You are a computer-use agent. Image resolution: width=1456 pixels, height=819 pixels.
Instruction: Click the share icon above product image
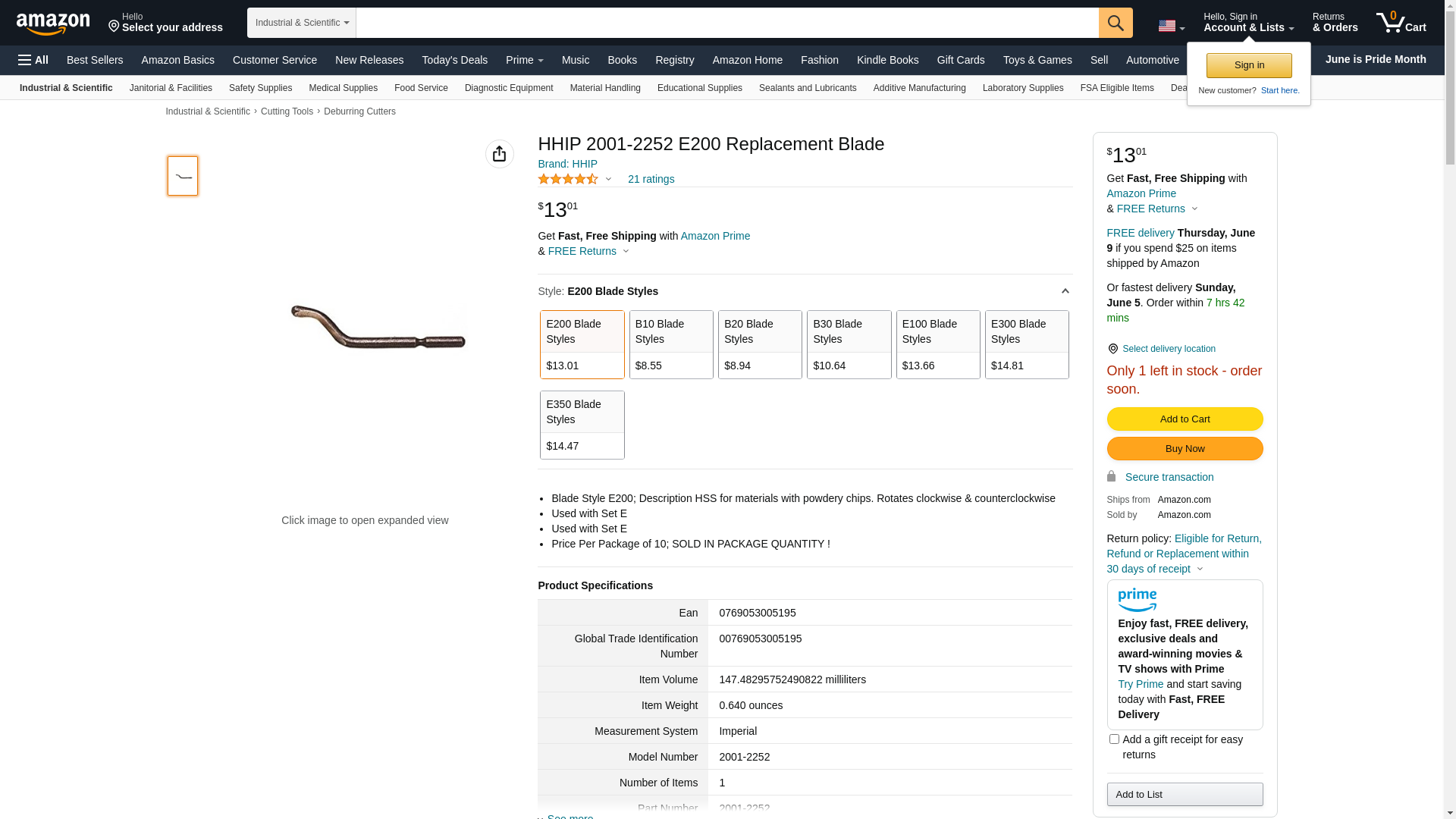(x=499, y=154)
